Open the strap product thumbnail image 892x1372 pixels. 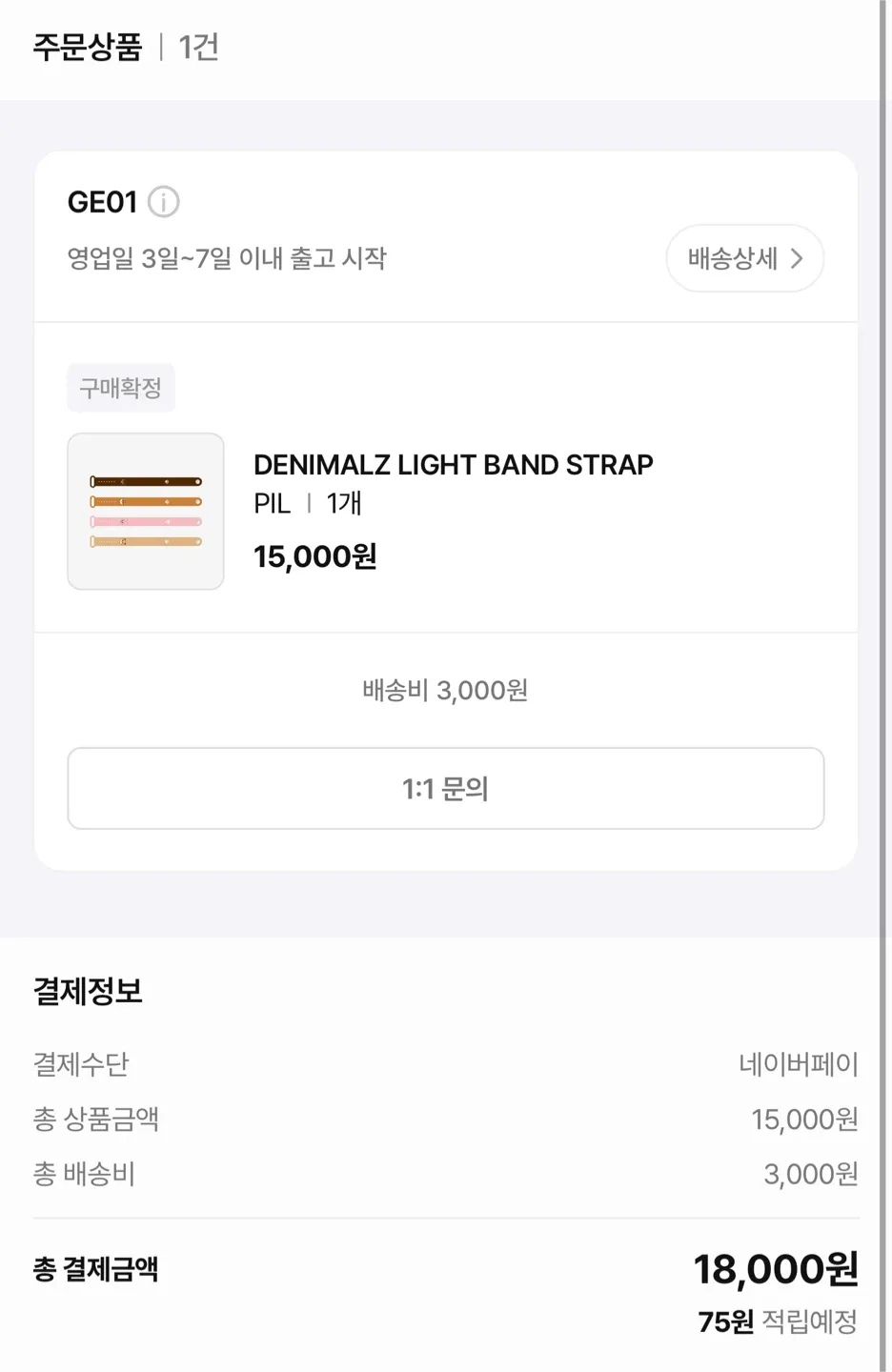point(146,512)
